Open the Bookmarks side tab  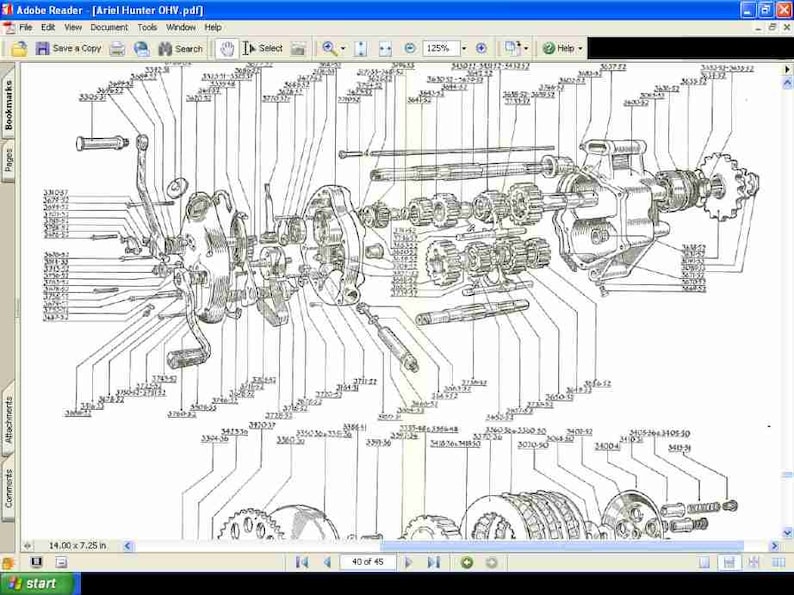pos(8,103)
